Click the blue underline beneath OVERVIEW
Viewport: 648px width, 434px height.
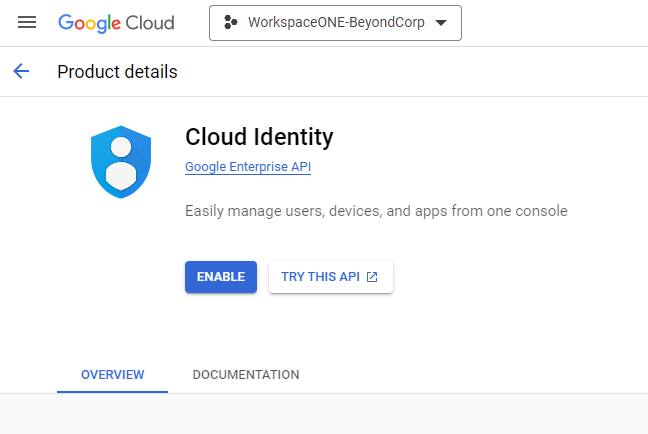[x=112, y=391]
